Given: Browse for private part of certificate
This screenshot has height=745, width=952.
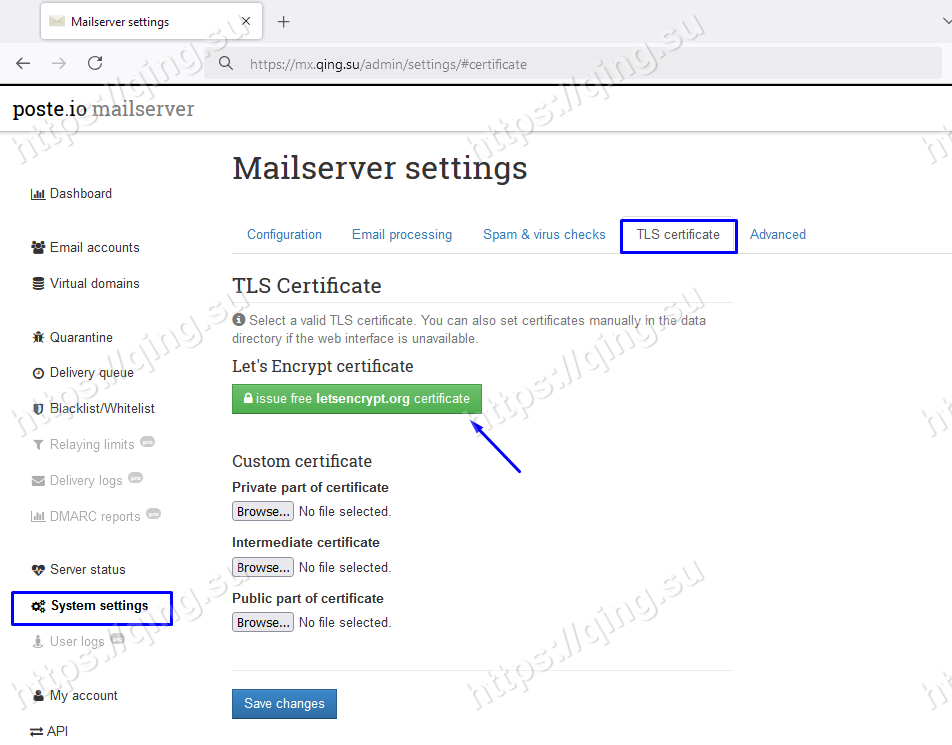Looking at the screenshot, I should (263, 512).
